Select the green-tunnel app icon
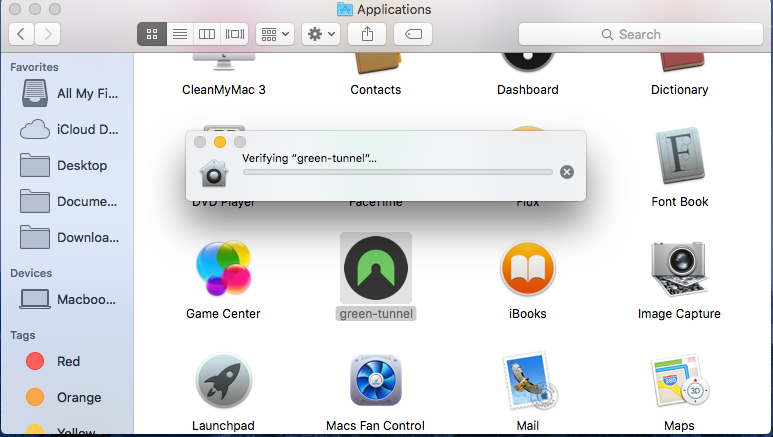This screenshot has width=773, height=437. tap(376, 268)
